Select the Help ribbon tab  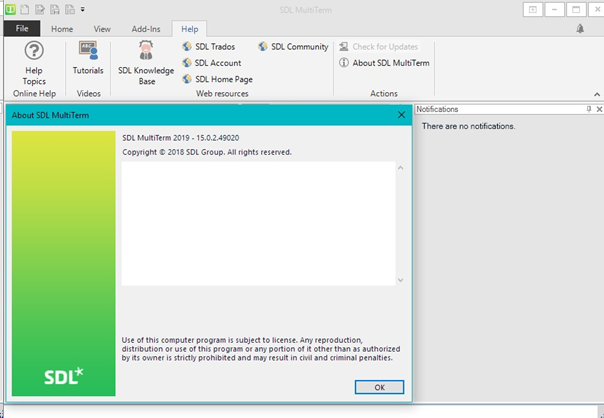coord(190,29)
